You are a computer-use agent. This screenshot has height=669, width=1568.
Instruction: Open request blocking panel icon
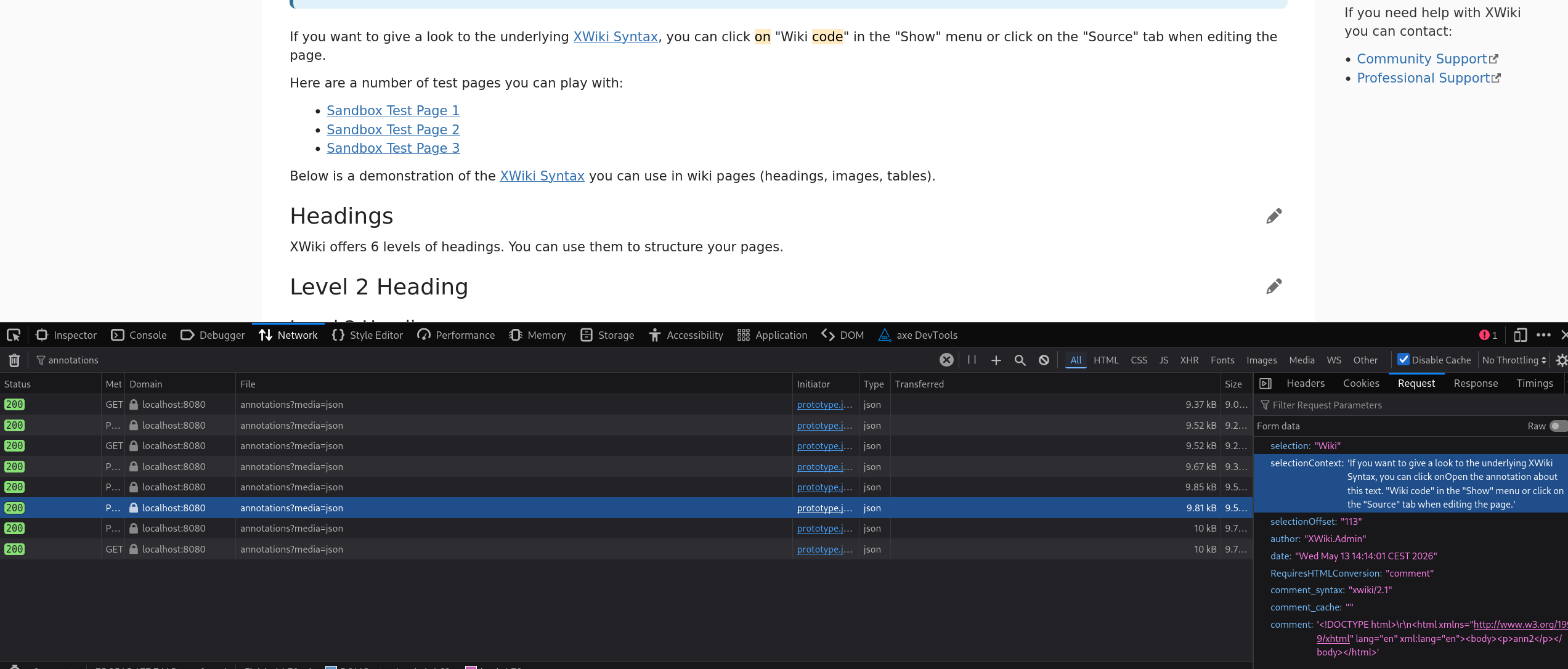coord(1044,360)
